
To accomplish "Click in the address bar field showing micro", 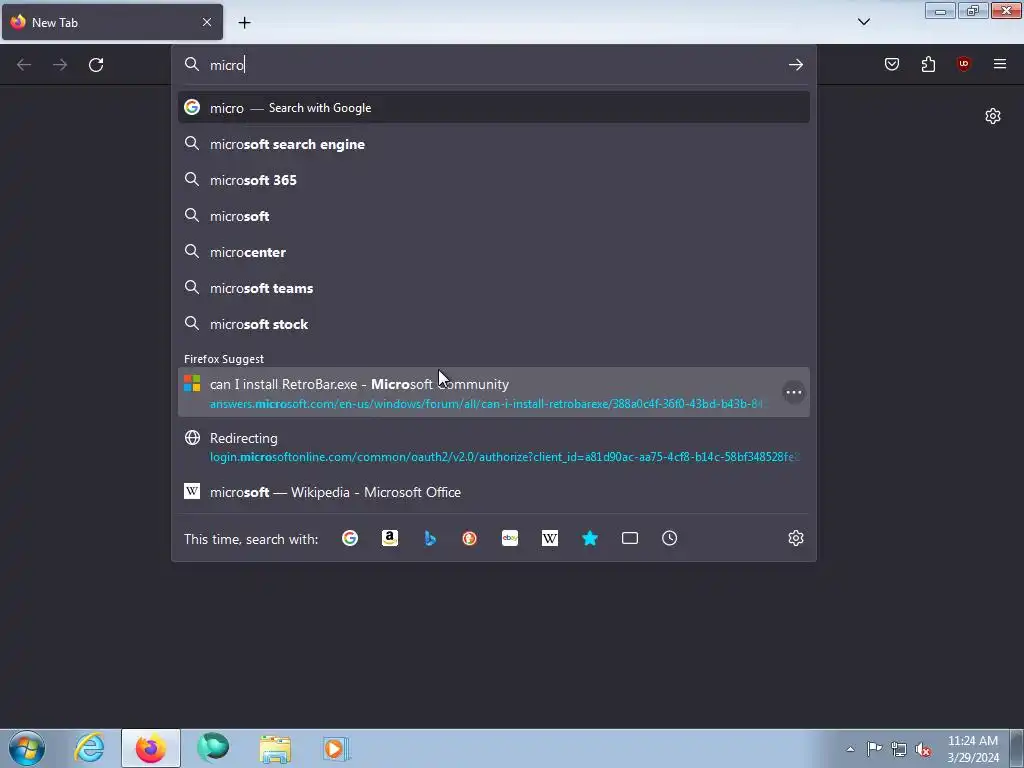I will click(x=494, y=65).
